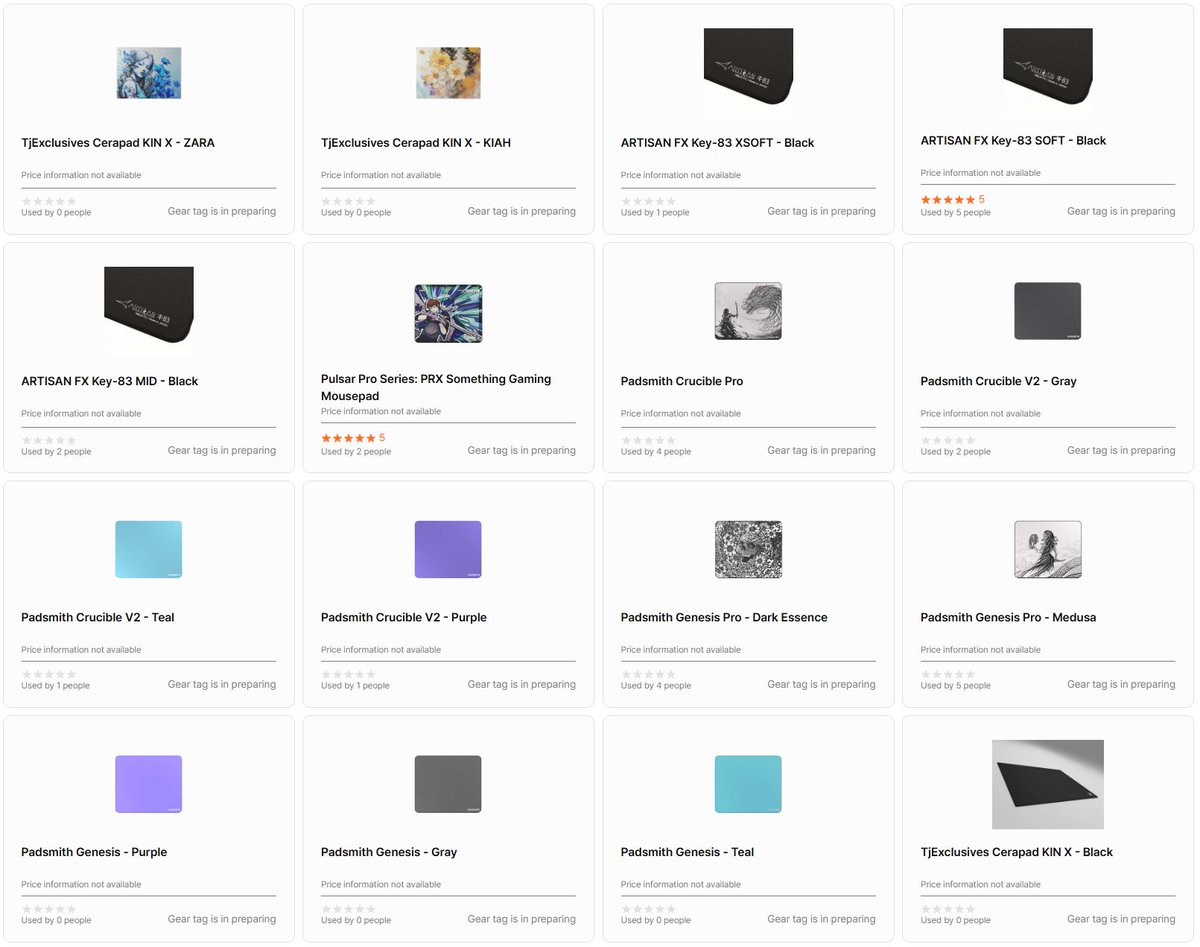Open Padsmith Genesis - Gray title
Image resolution: width=1200 pixels, height=947 pixels.
389,852
